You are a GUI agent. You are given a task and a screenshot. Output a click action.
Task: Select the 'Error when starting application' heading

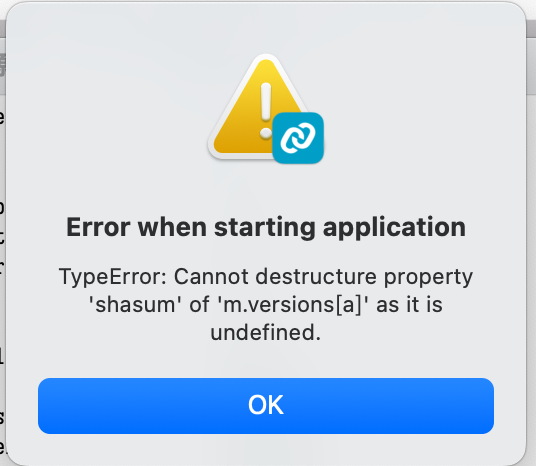click(x=266, y=227)
